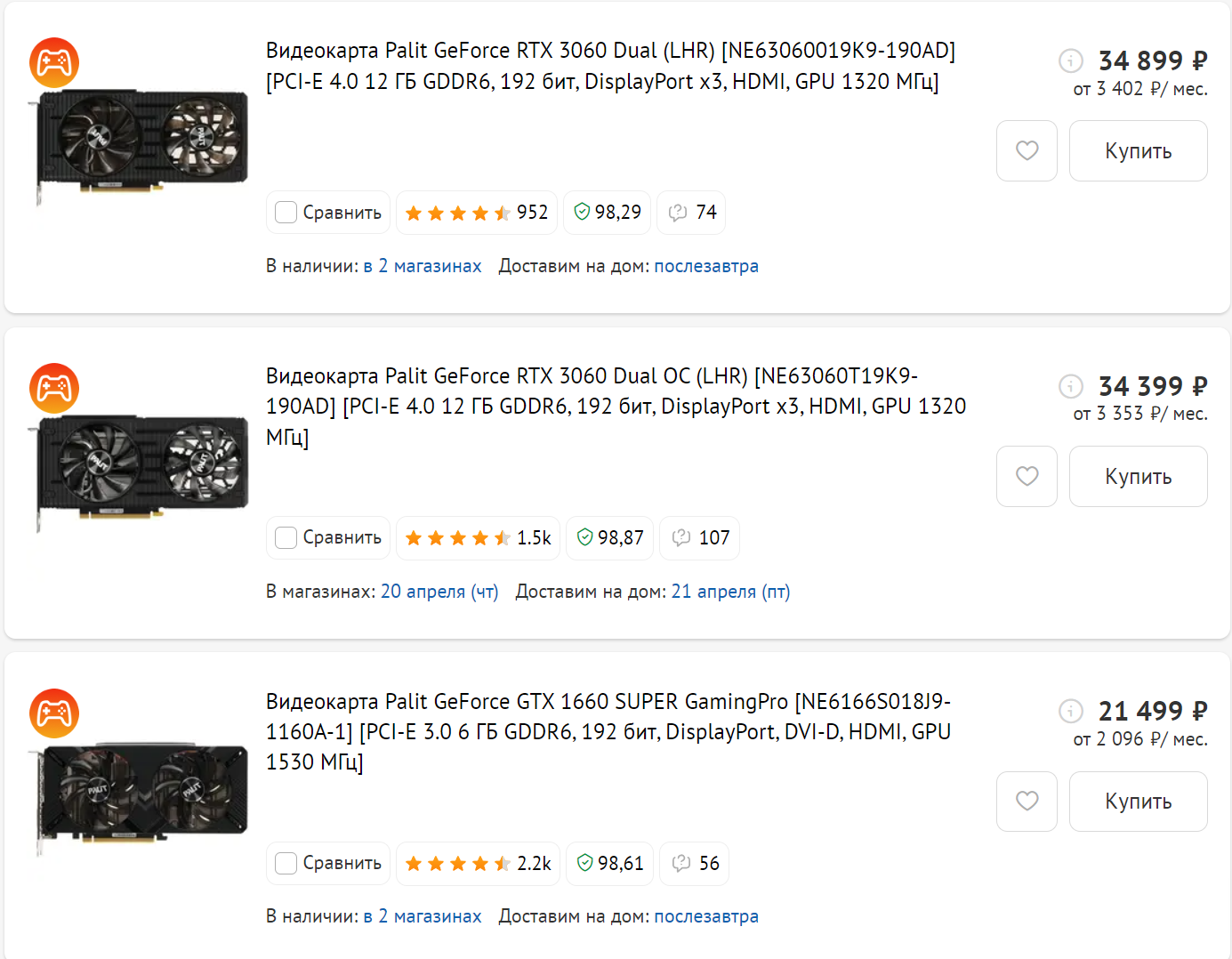Click gaming badge on GTX 1660 SUPER
This screenshot has height=959, width=1232.
(54, 713)
